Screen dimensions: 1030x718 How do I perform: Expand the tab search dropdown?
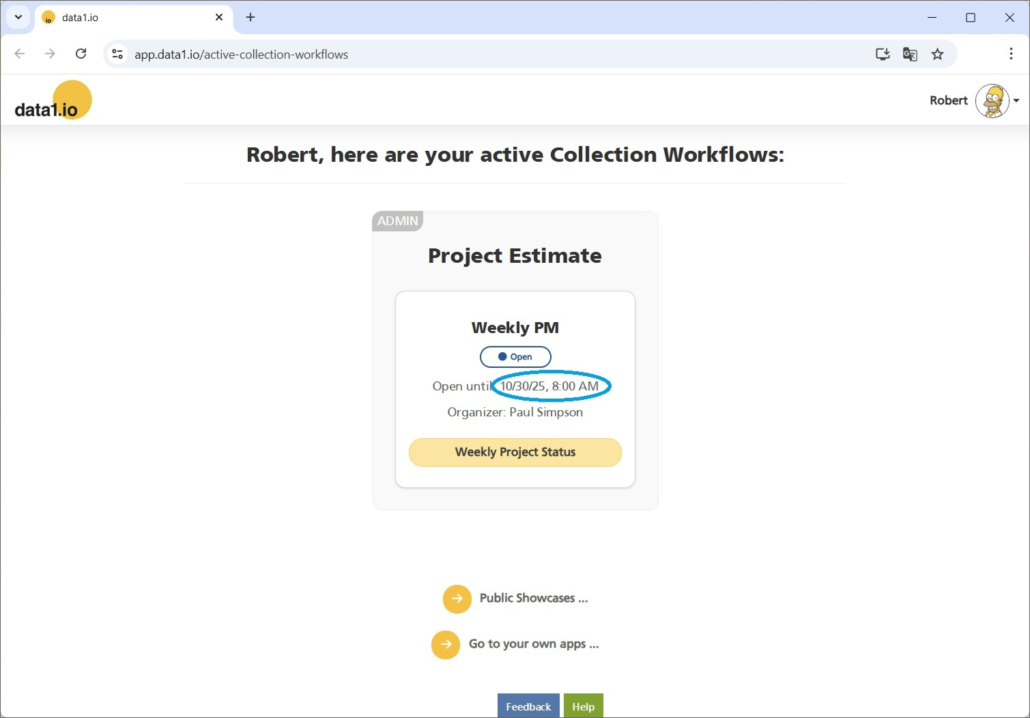18,17
